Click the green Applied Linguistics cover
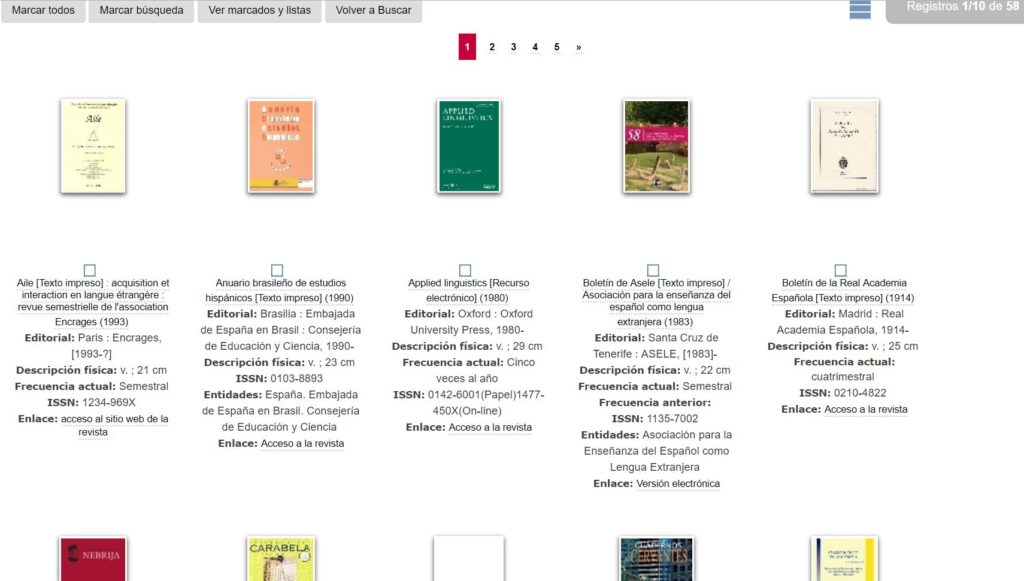This screenshot has width=1024, height=581. (468, 146)
